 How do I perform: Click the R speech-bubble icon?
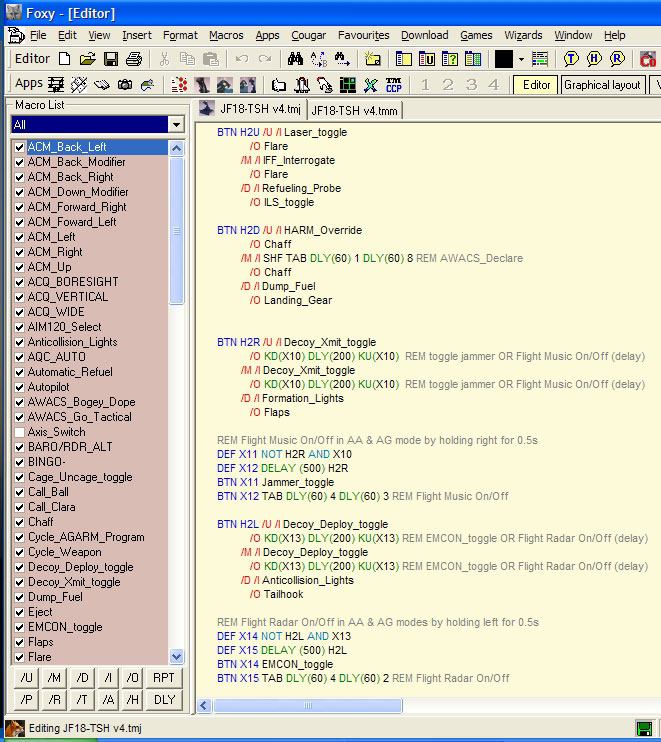[617, 59]
